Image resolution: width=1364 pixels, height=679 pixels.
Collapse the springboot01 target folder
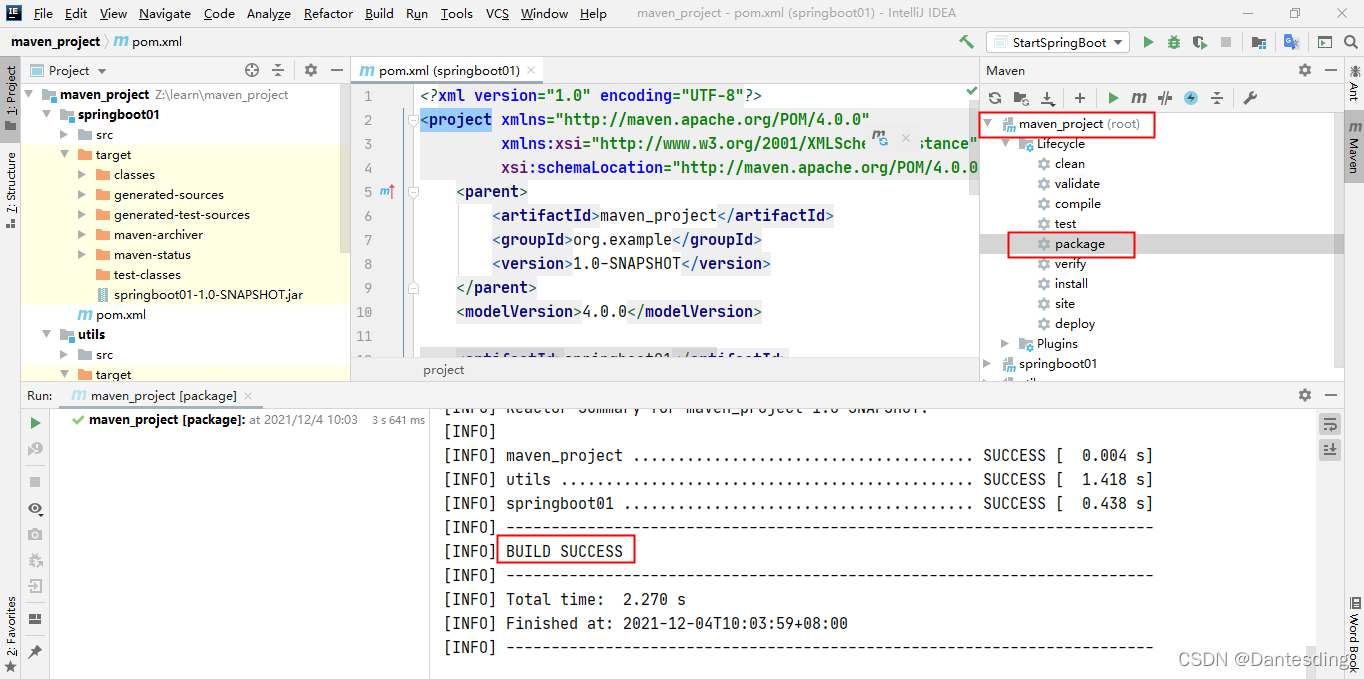coord(64,155)
